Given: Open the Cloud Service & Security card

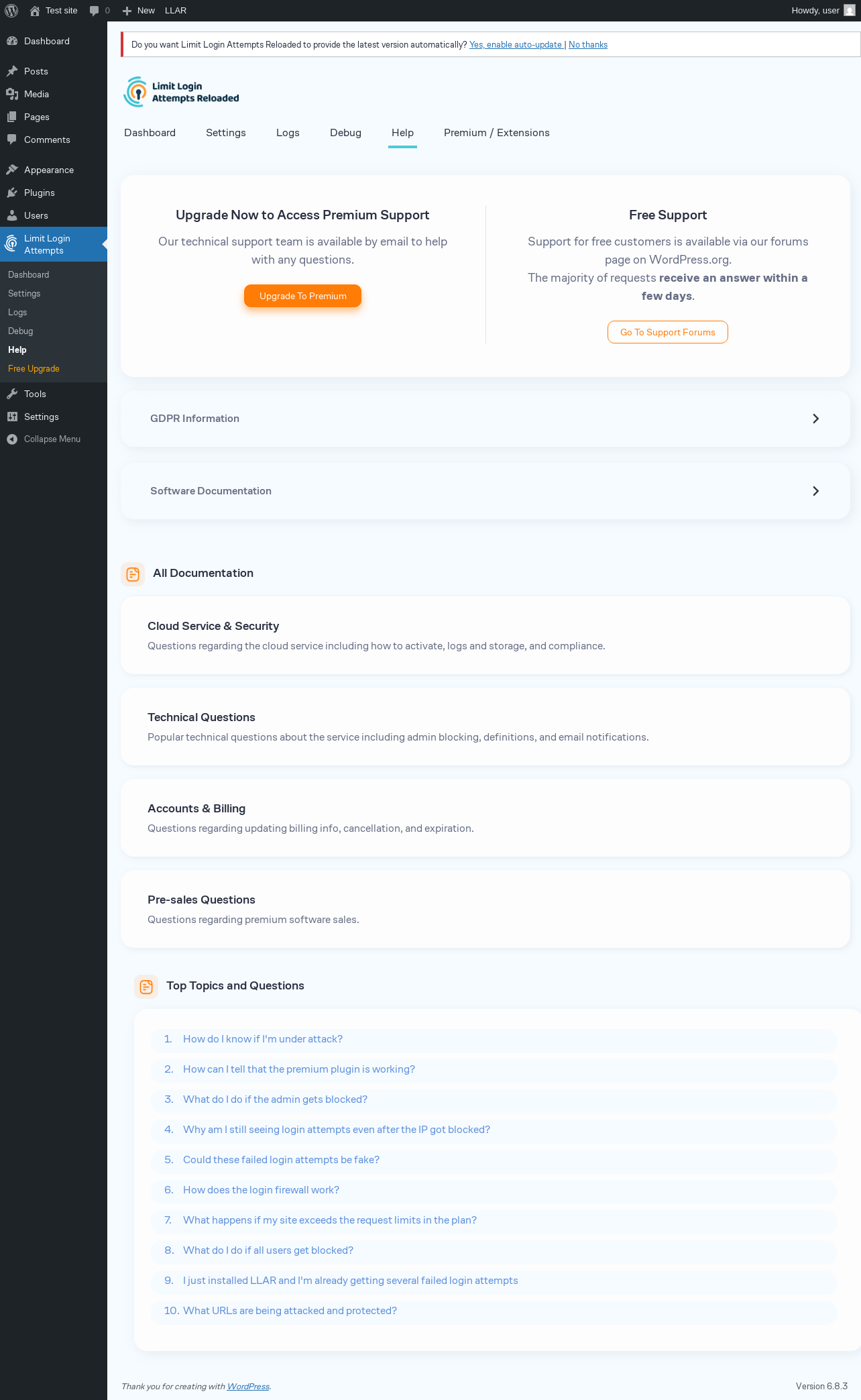Looking at the screenshot, I should pyautogui.click(x=485, y=635).
